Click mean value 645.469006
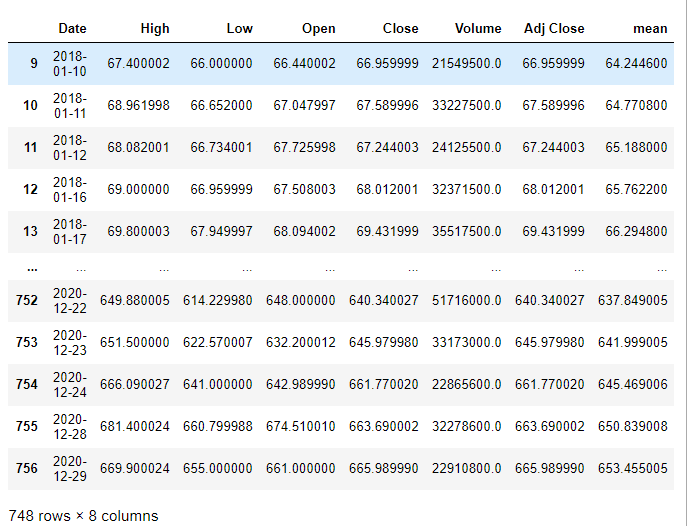 [633, 385]
